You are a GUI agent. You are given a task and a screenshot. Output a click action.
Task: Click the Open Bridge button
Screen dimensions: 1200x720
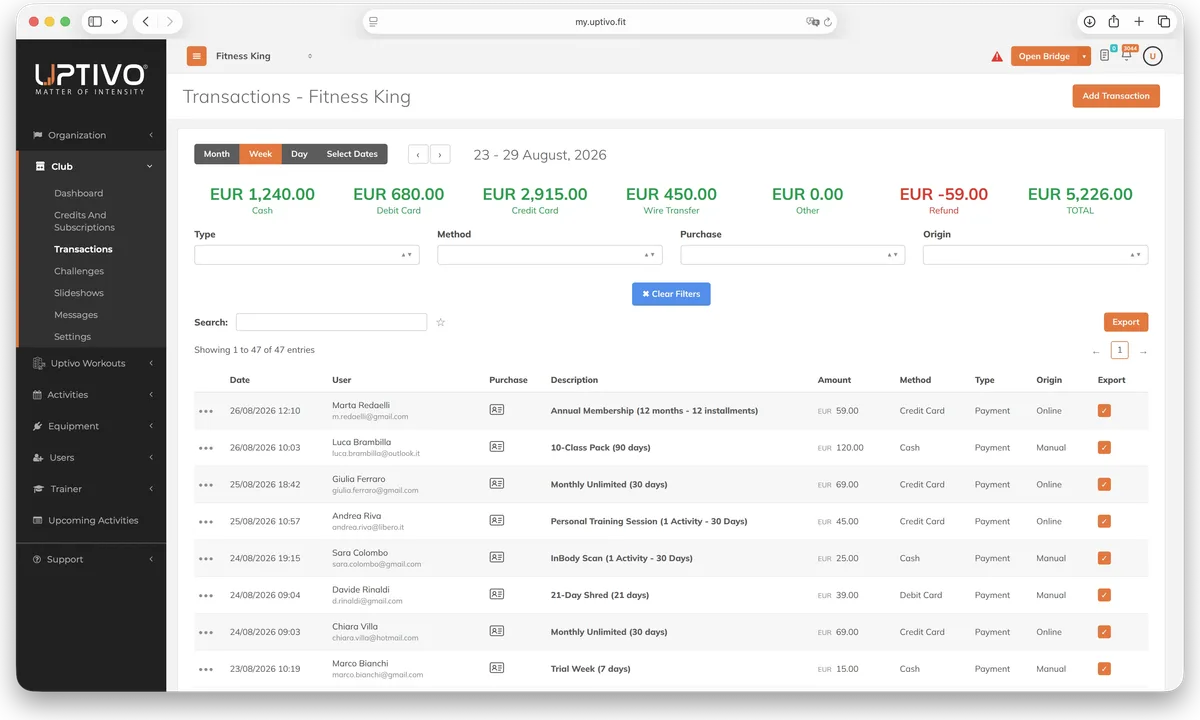pos(1044,57)
